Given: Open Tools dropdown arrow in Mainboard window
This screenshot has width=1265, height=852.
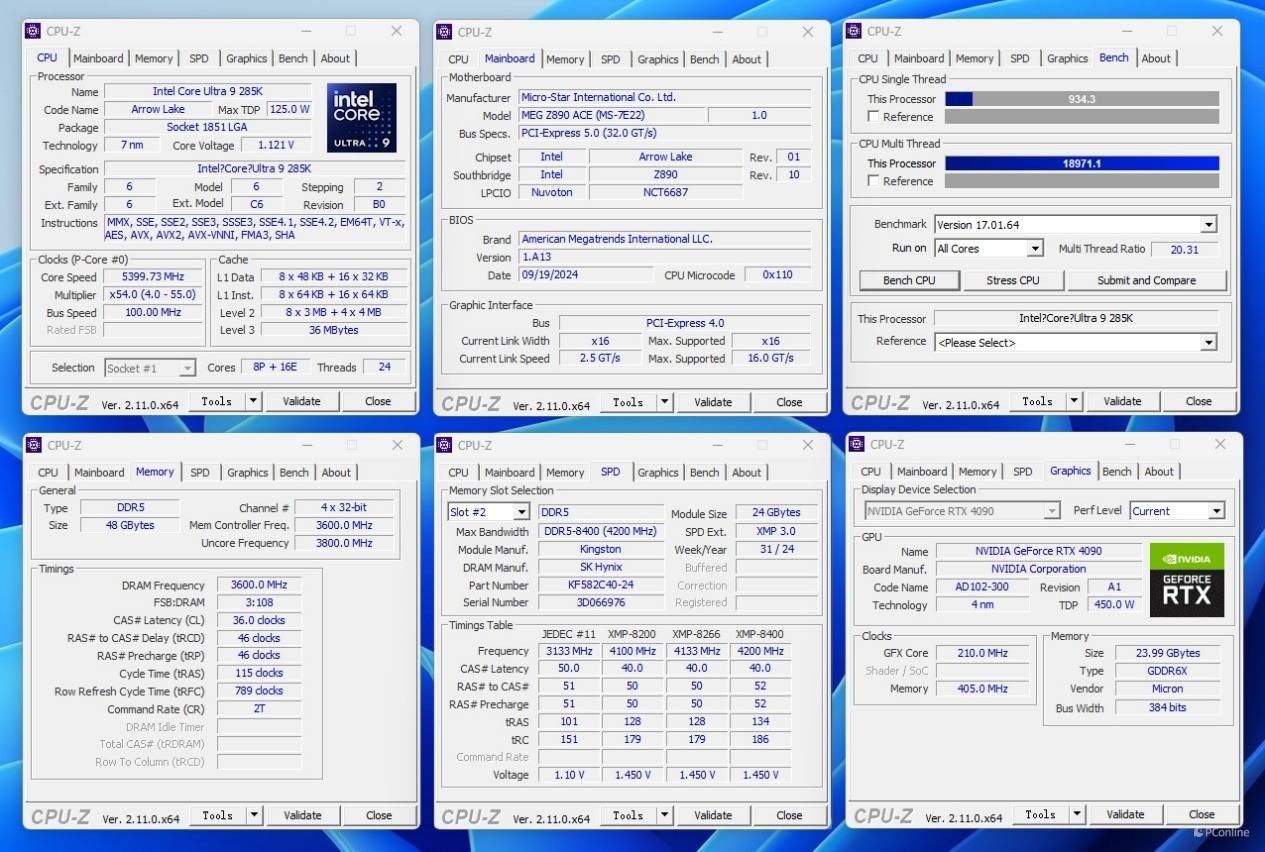Looking at the screenshot, I should (x=665, y=402).
